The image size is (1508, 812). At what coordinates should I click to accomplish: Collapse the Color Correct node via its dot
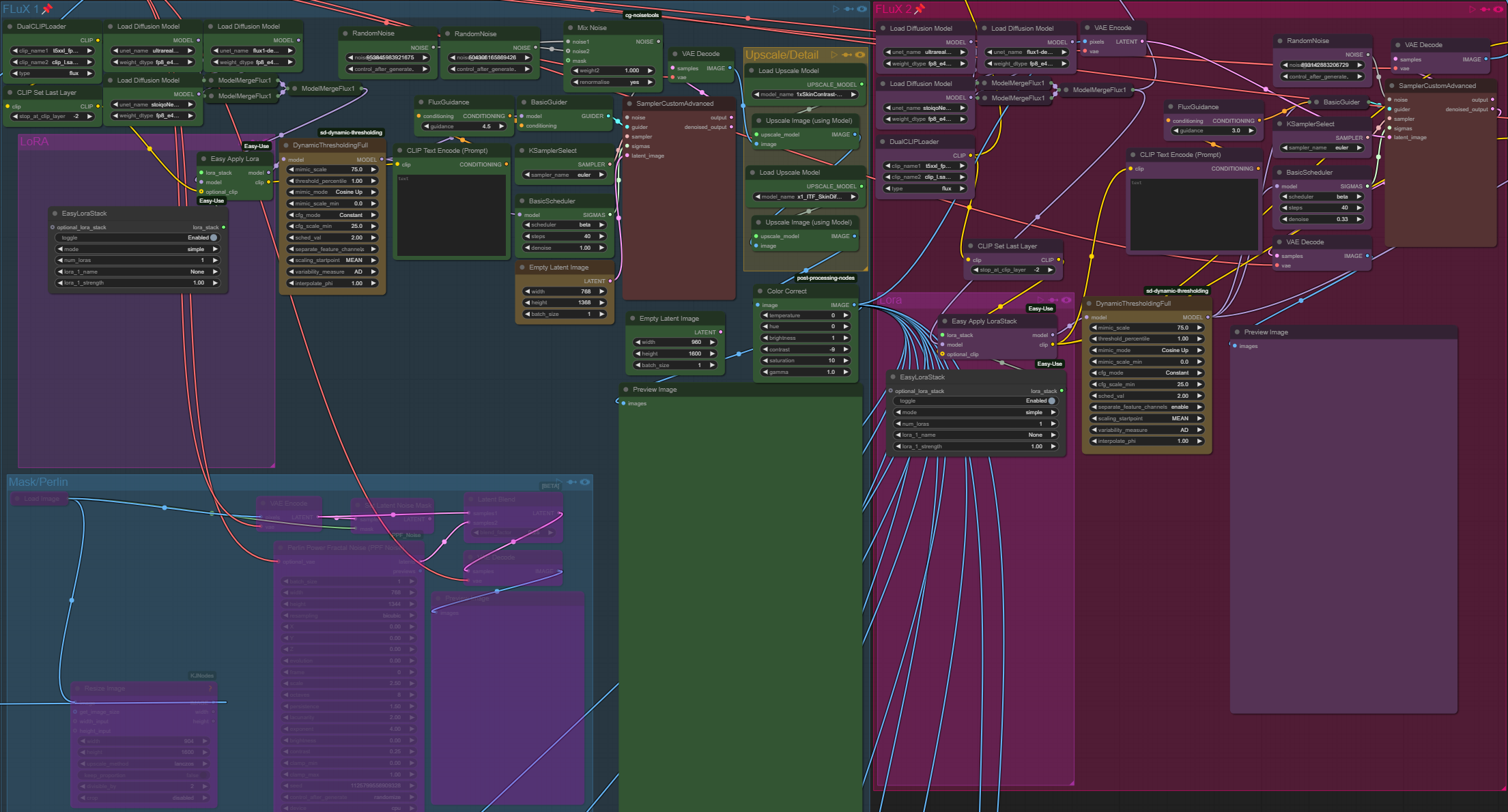[760, 291]
